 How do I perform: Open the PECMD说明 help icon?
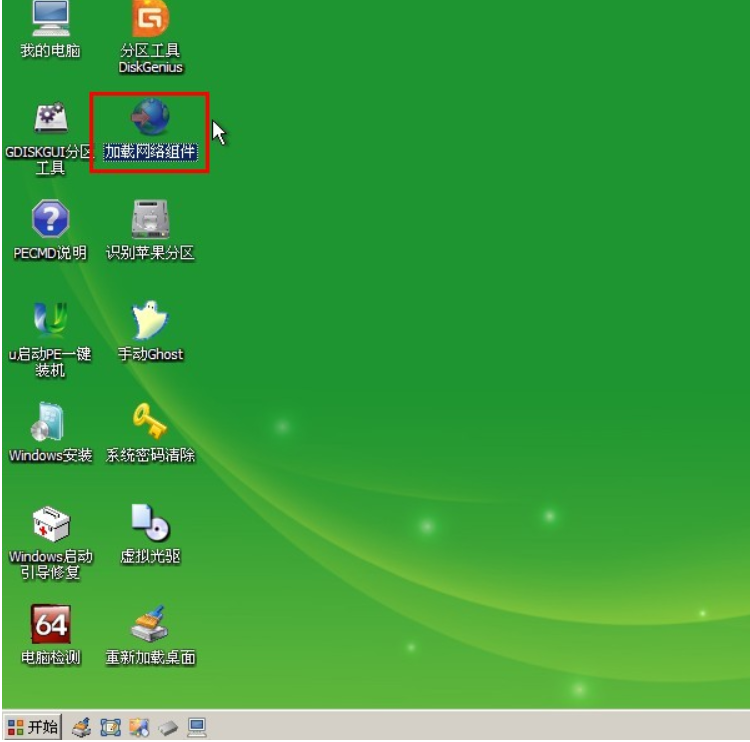pos(50,219)
